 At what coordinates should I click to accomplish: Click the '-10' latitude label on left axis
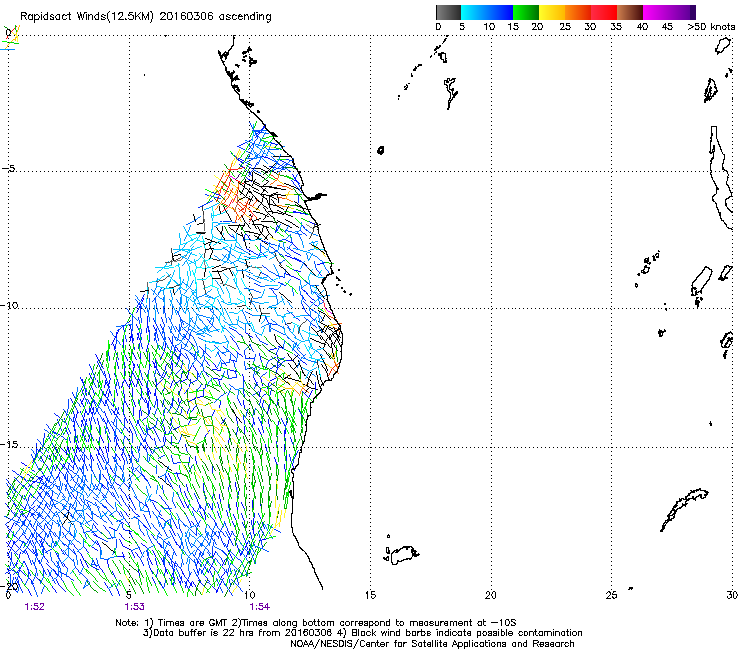pyautogui.click(x=10, y=305)
